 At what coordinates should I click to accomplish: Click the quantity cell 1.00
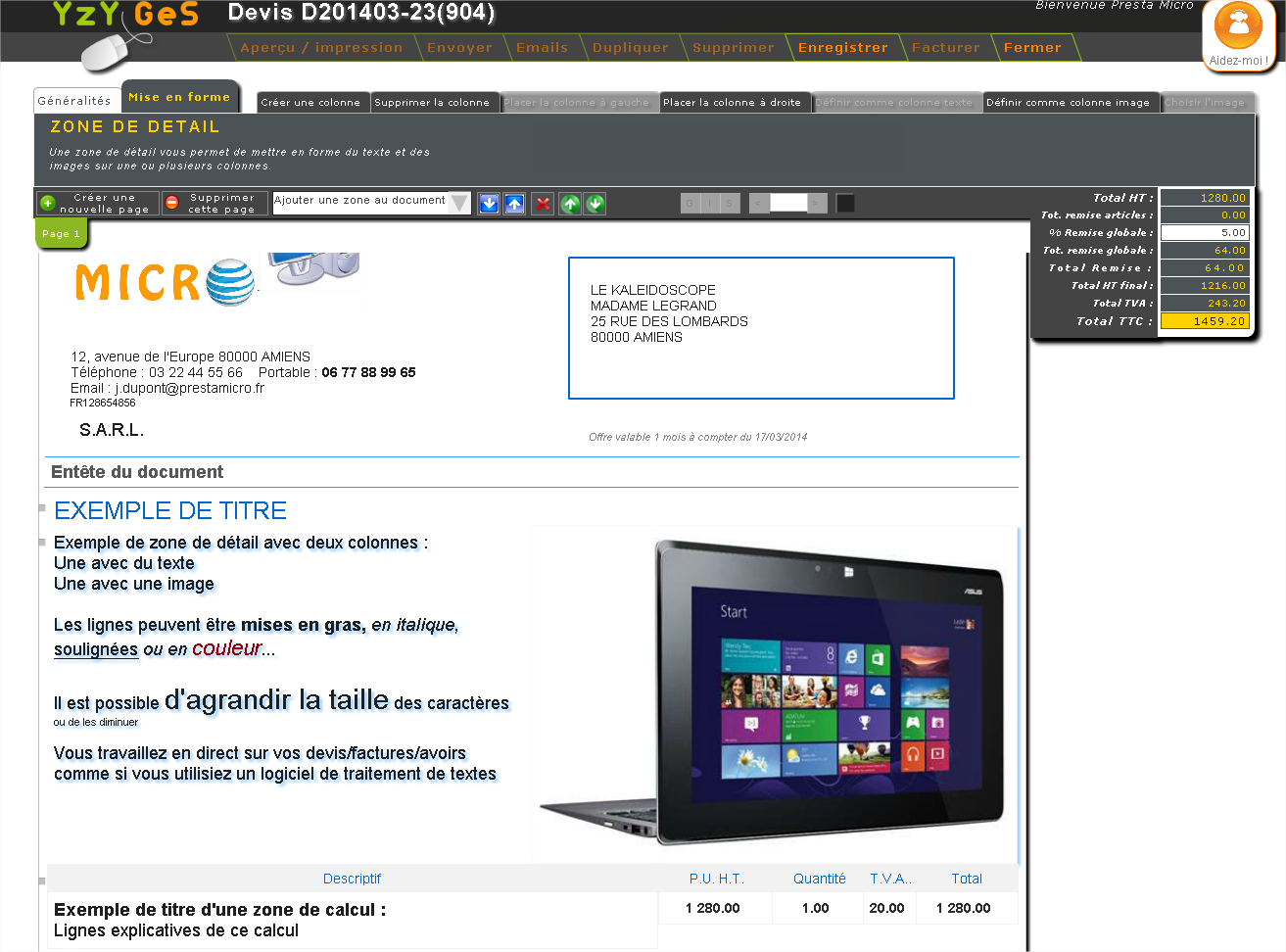(816, 908)
